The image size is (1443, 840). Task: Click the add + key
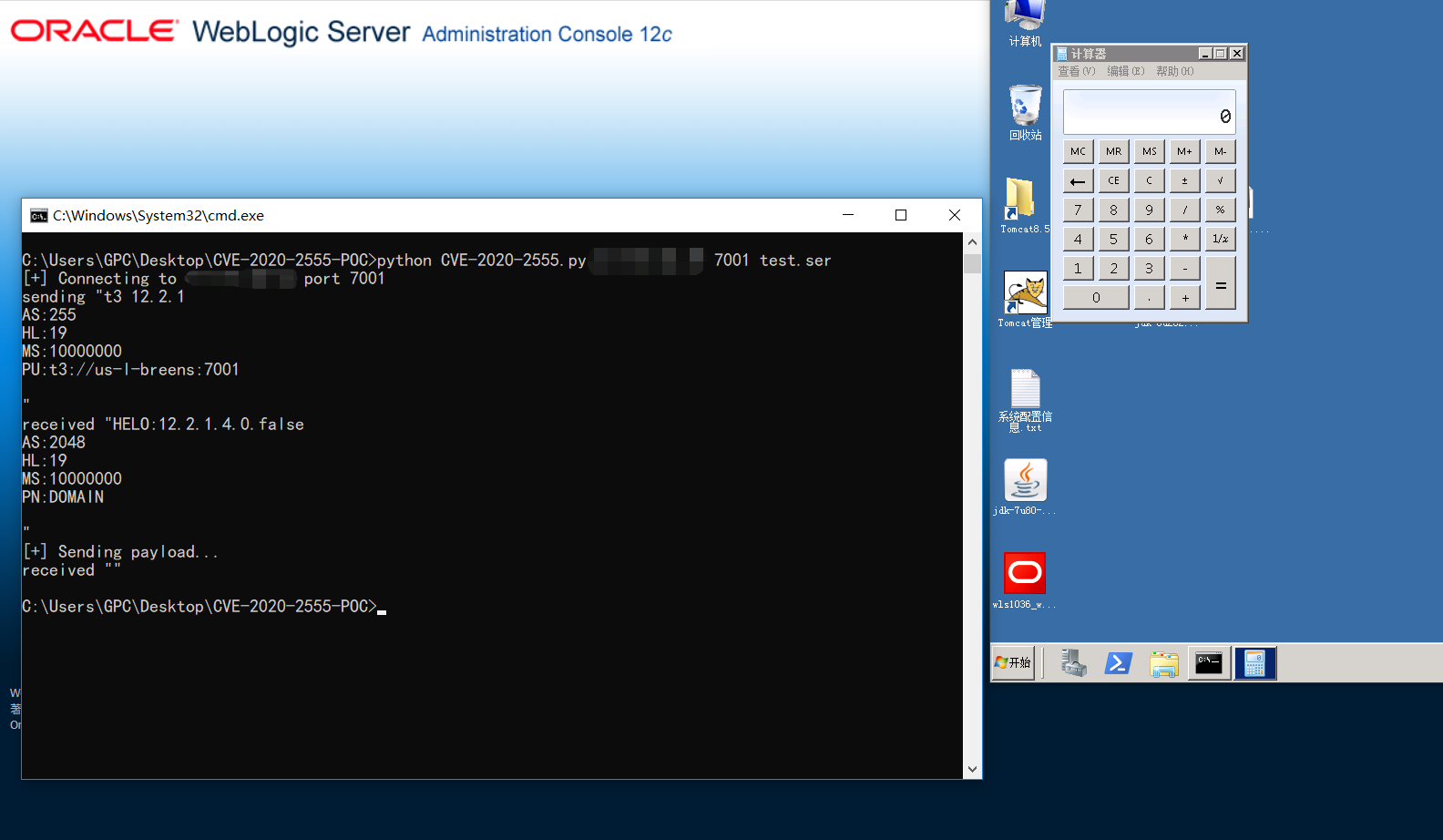(1184, 297)
